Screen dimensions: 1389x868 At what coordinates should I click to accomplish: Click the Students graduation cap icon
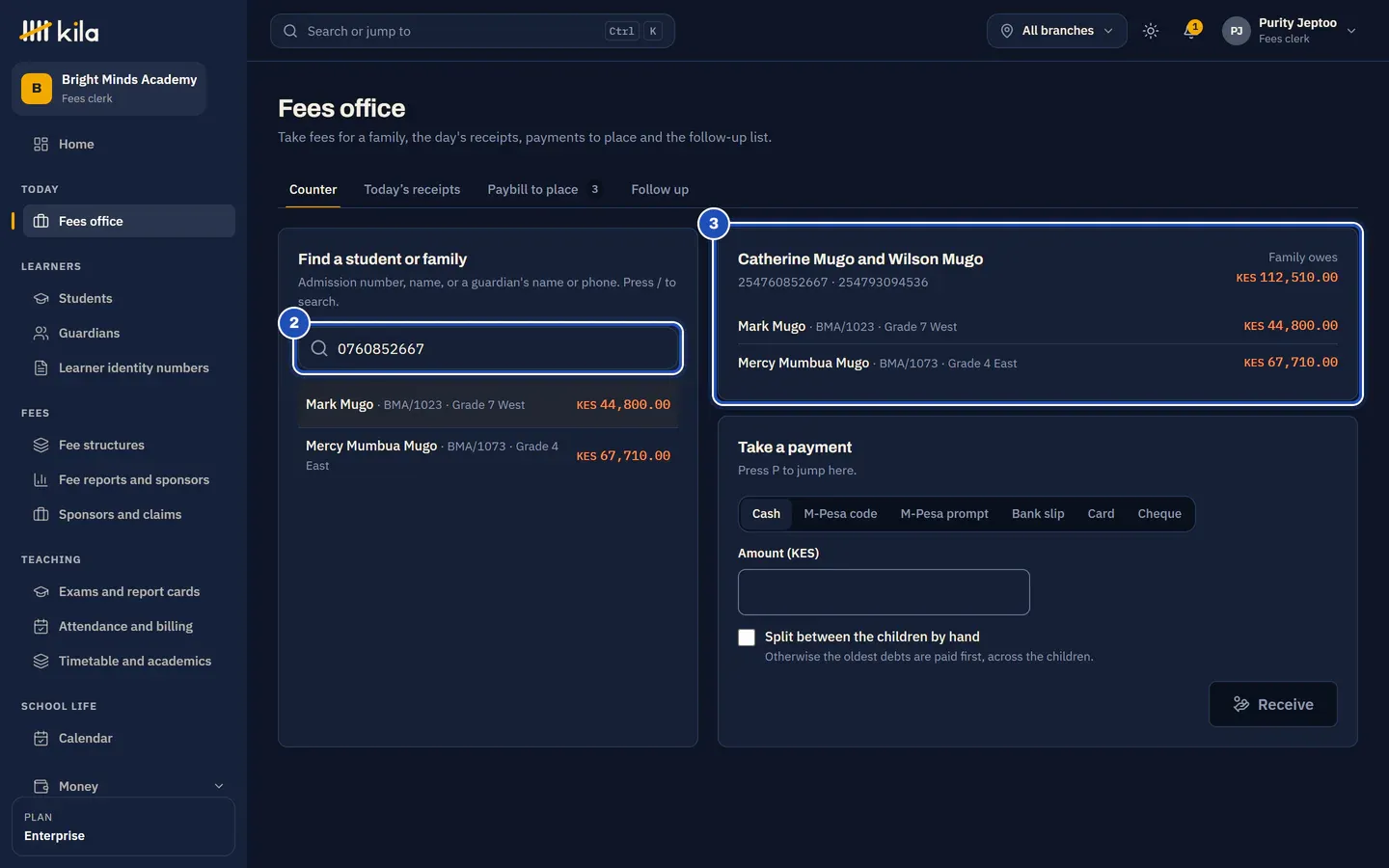(41, 298)
